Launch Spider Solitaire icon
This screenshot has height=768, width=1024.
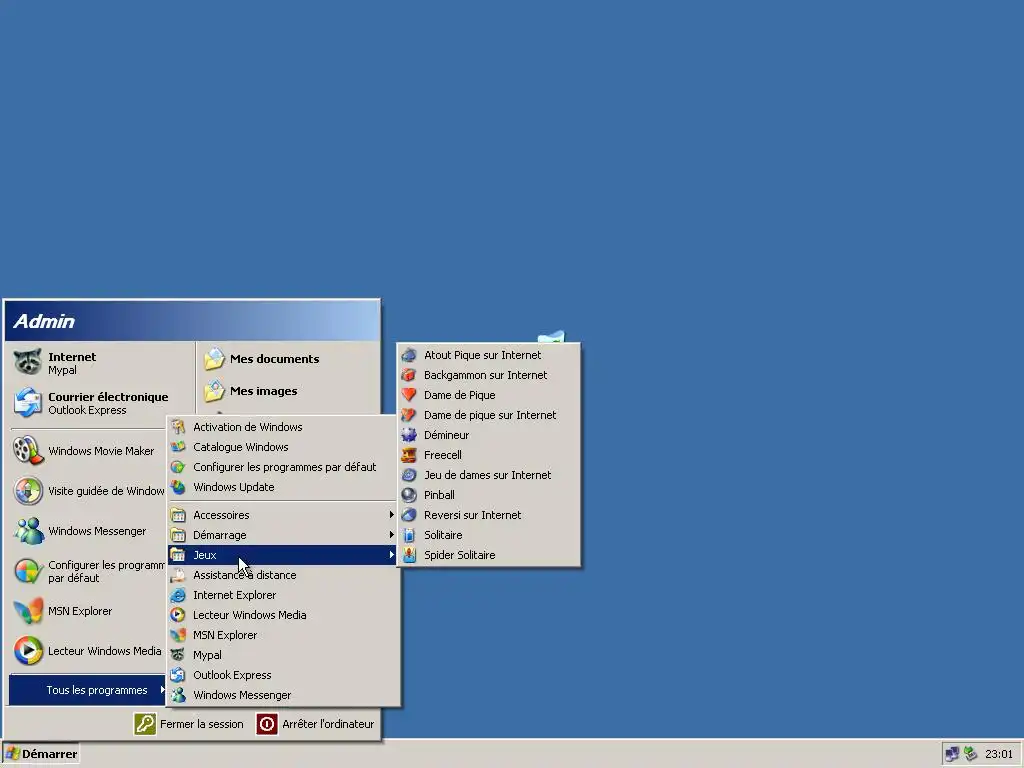pyautogui.click(x=409, y=555)
